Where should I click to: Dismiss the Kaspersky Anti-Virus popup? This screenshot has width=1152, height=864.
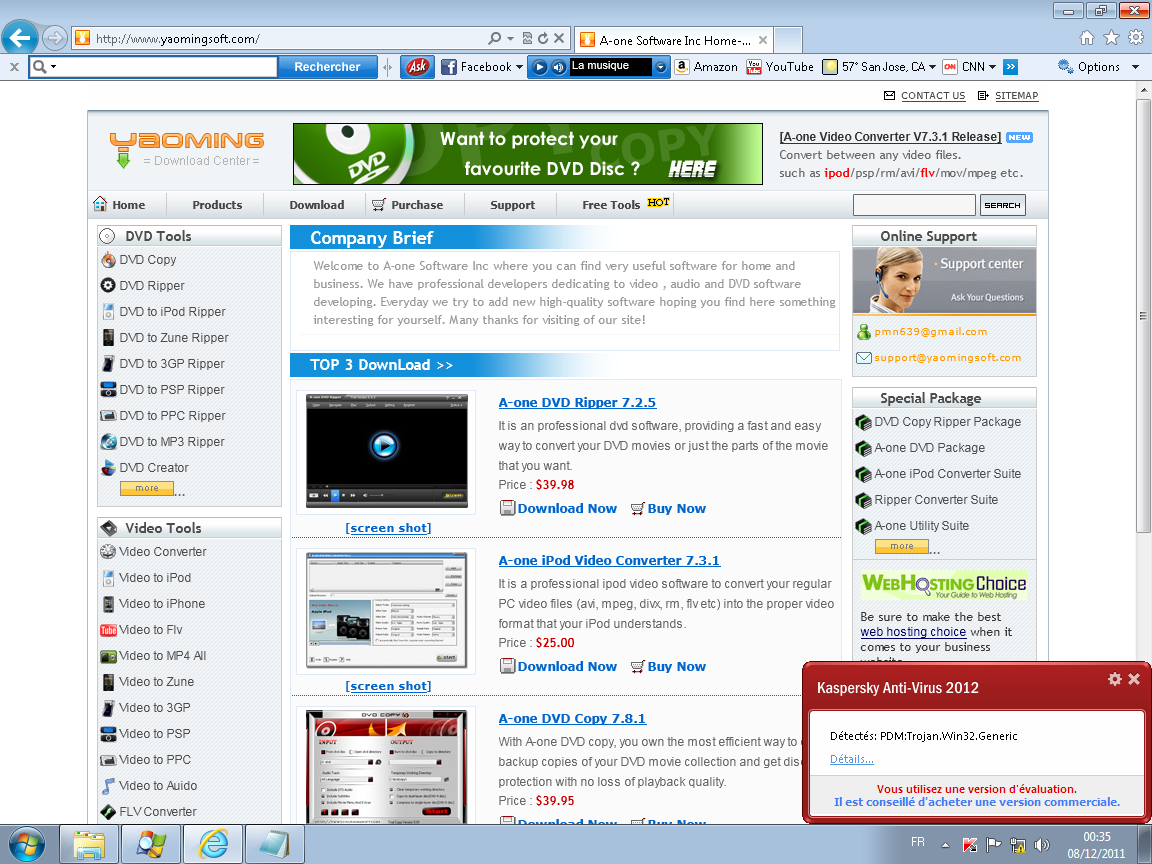pos(1134,679)
